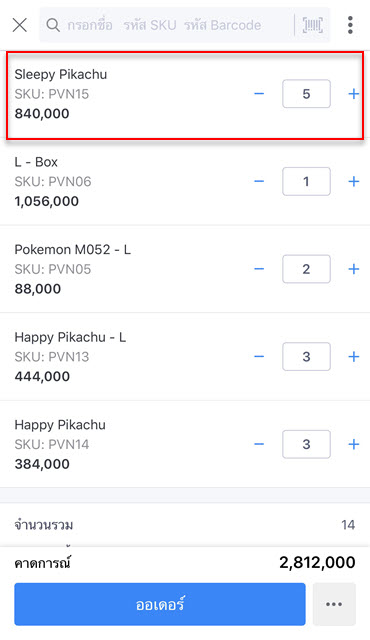
Task: Decrease Pokemon M052 - L quantity
Action: [x=259, y=269]
